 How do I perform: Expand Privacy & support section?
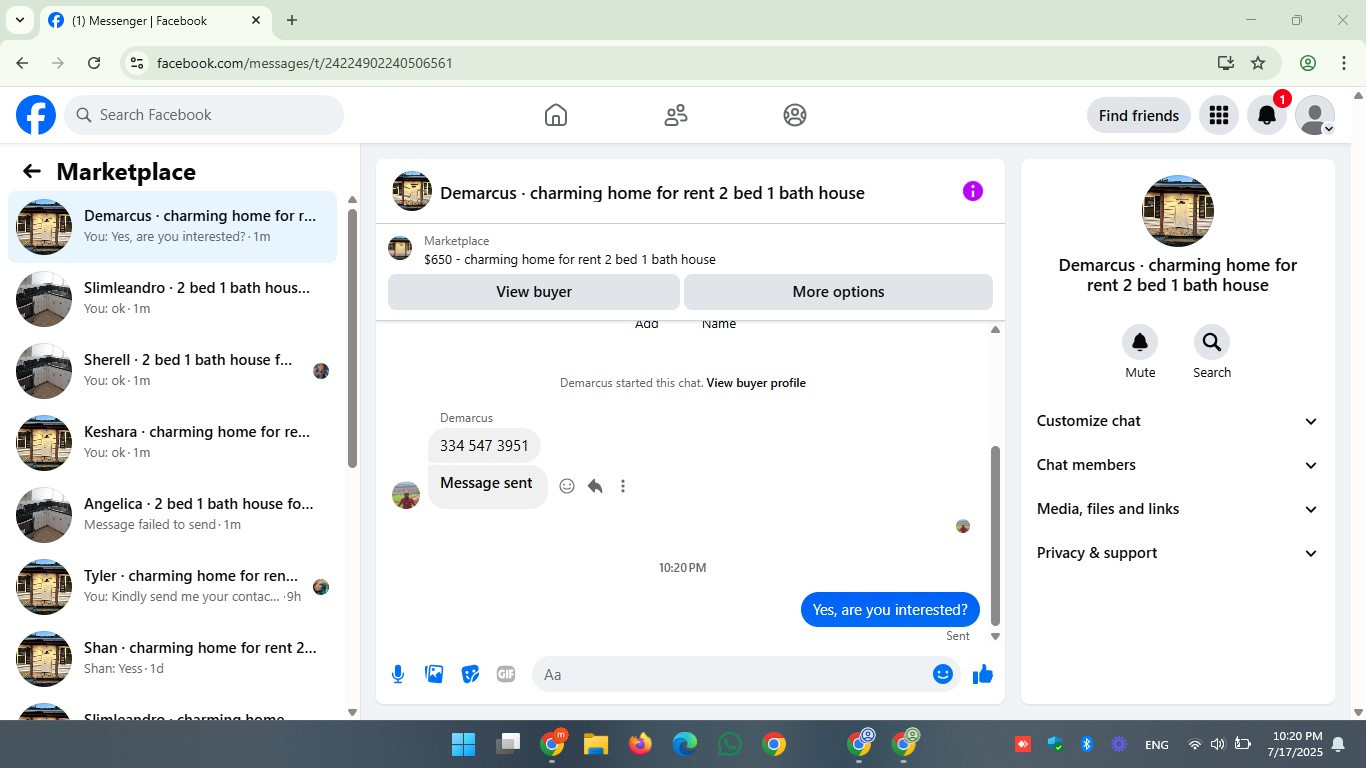[x=1178, y=553]
